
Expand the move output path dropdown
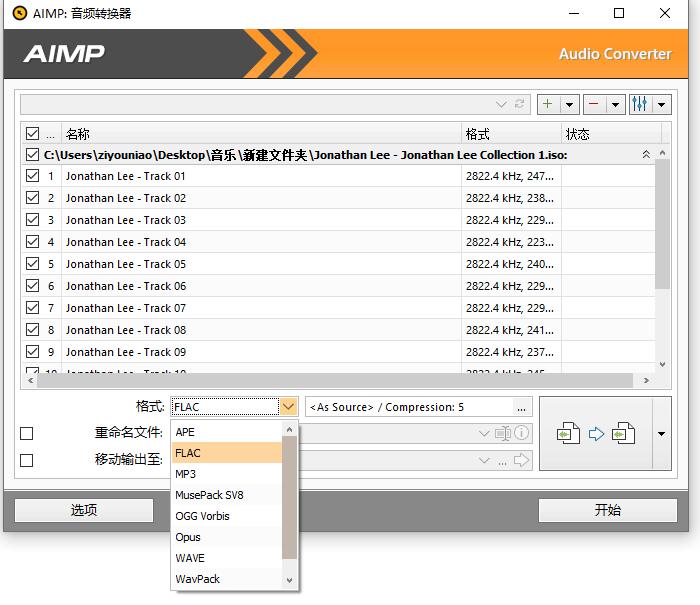484,460
